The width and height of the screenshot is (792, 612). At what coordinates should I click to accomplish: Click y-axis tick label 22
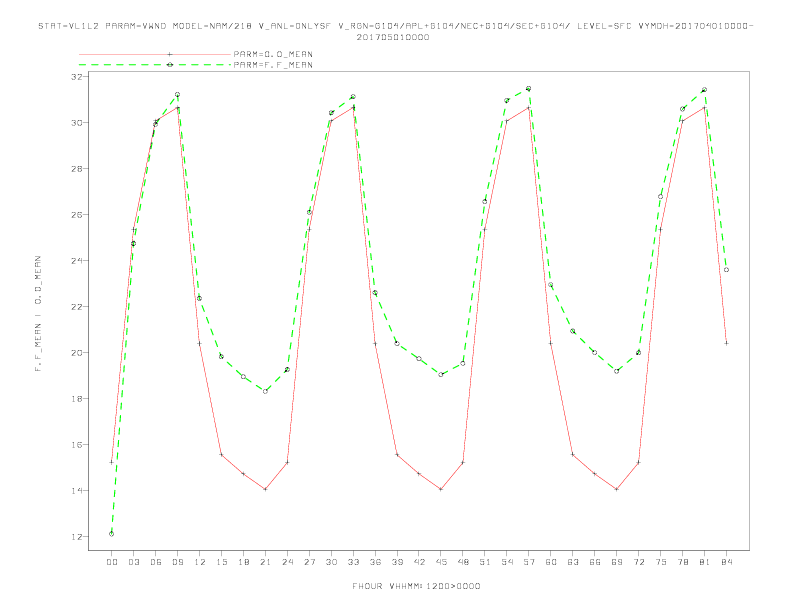(77, 307)
